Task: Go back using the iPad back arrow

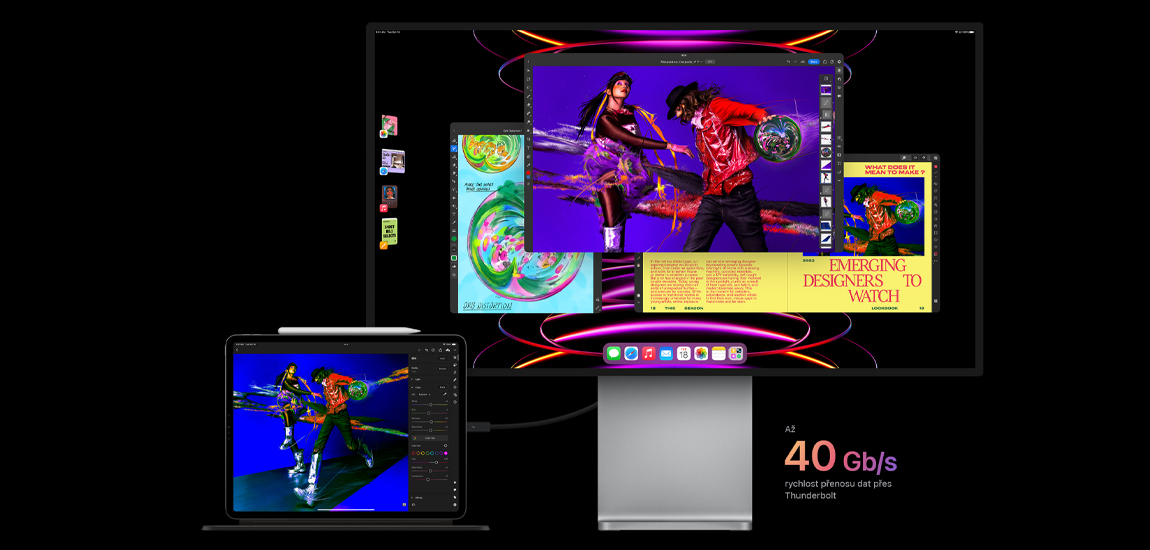Action: (237, 350)
